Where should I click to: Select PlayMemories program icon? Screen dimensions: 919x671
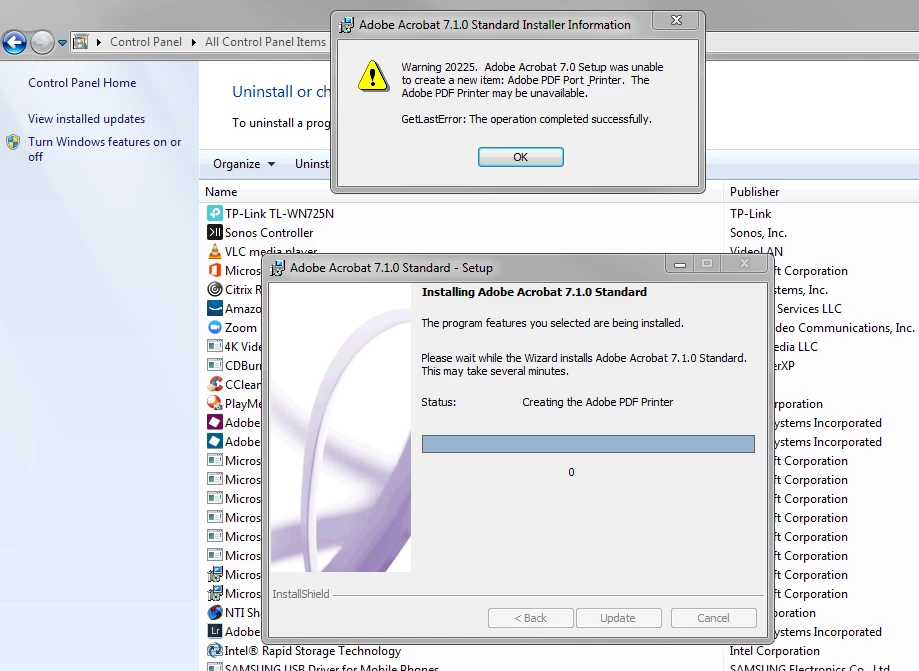click(x=215, y=403)
